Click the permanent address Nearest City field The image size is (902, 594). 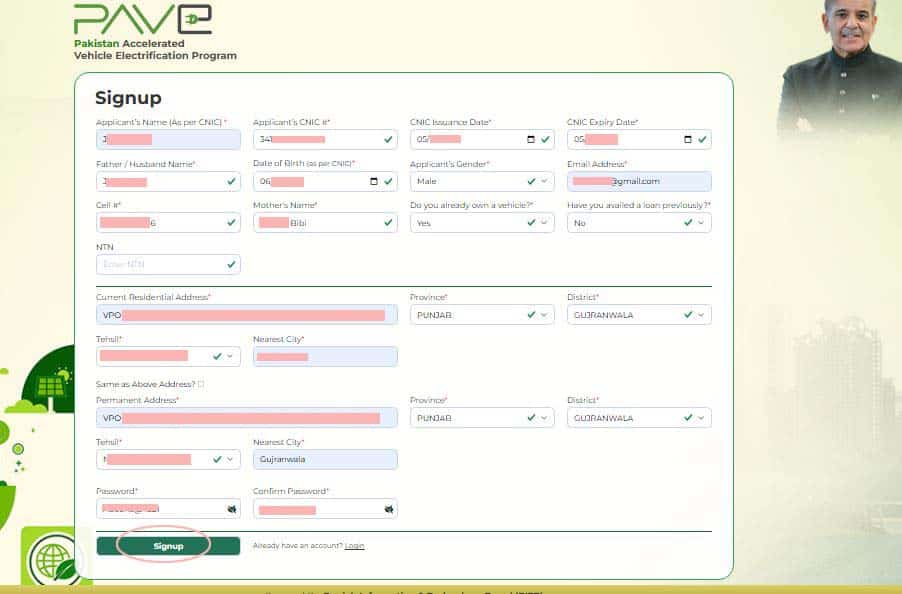coord(324,459)
